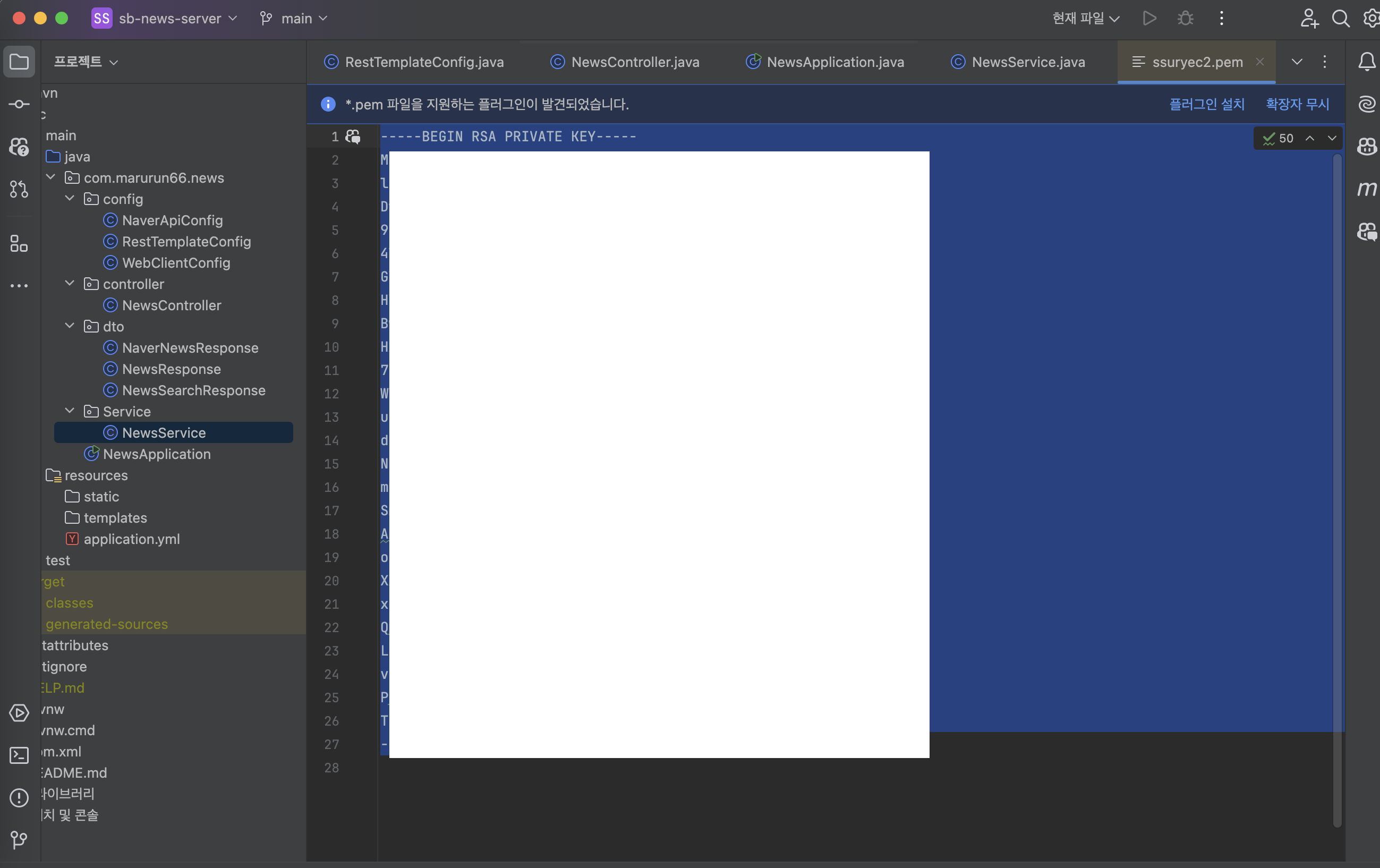Collapse the config package folder
1380x868 pixels.
[70, 199]
